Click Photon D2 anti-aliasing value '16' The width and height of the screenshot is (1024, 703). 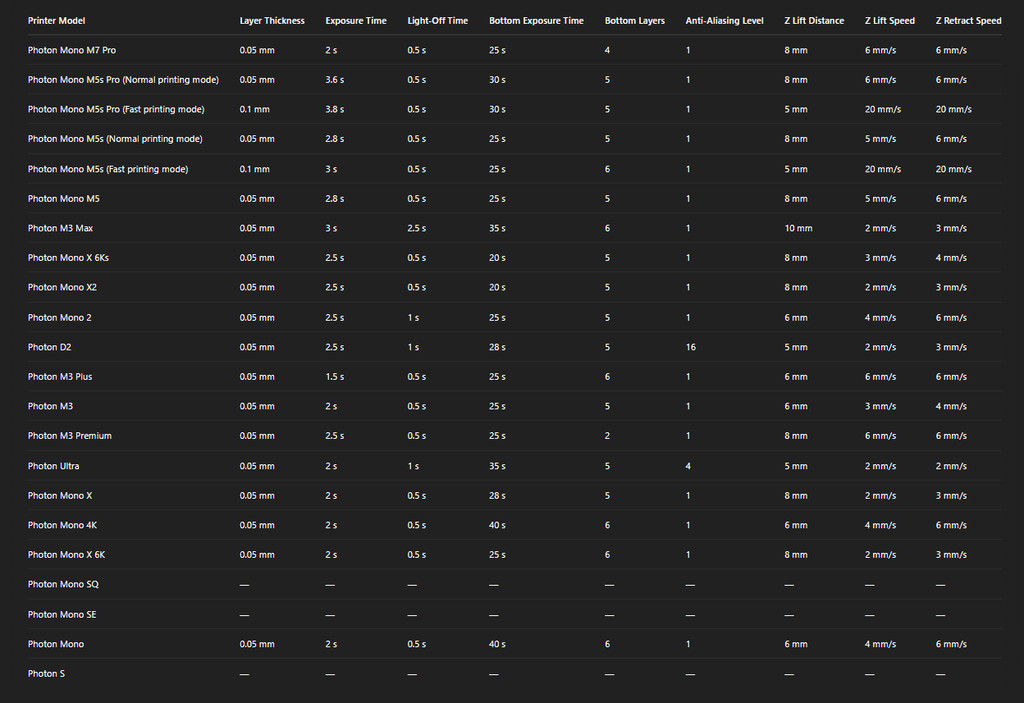point(690,347)
